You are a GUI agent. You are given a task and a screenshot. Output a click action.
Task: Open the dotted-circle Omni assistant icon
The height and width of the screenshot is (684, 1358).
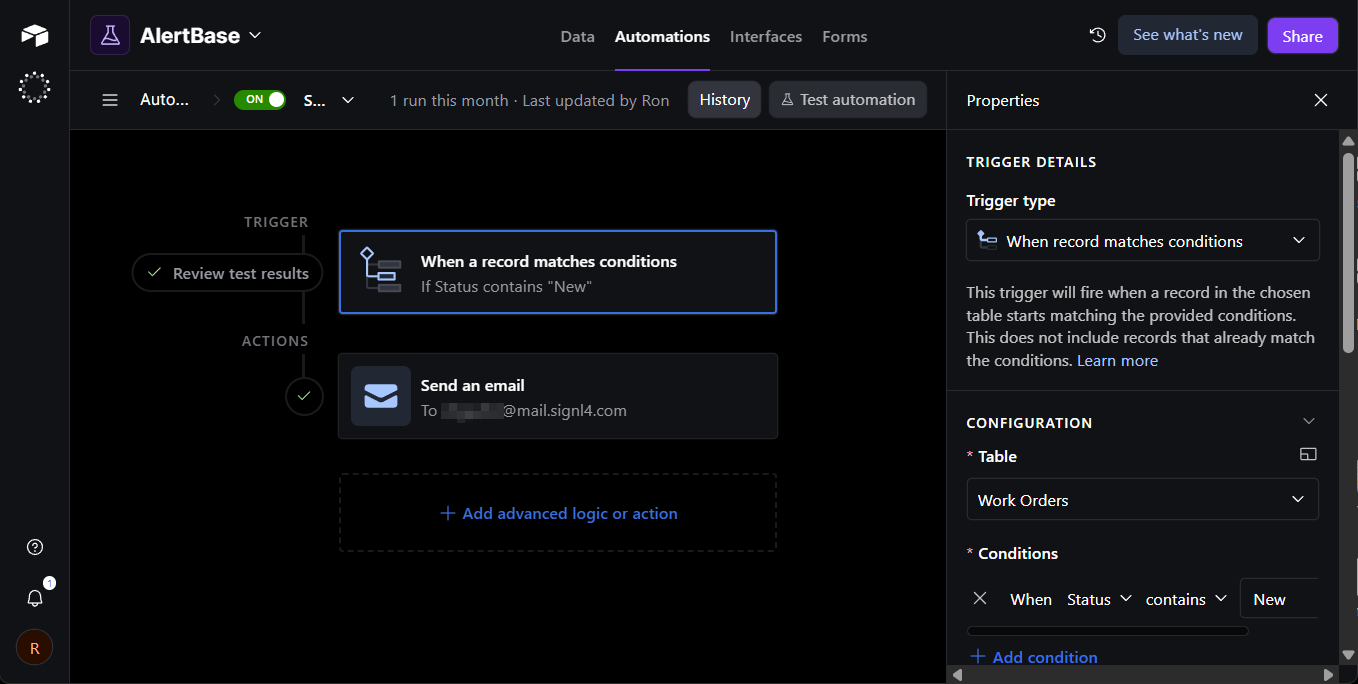[34, 88]
